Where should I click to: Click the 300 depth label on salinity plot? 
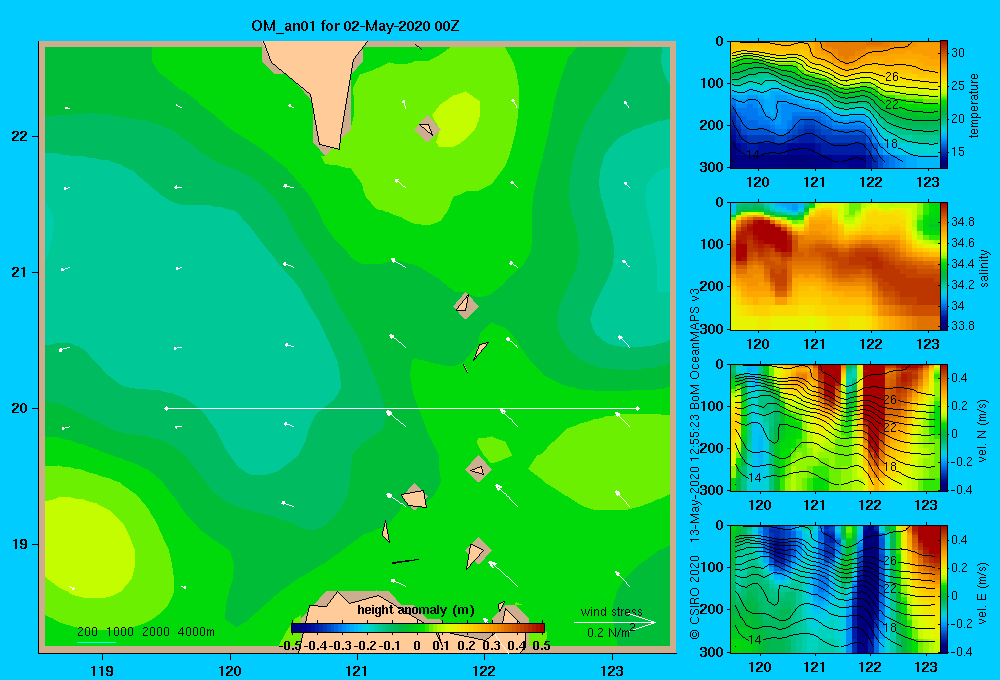click(x=712, y=329)
